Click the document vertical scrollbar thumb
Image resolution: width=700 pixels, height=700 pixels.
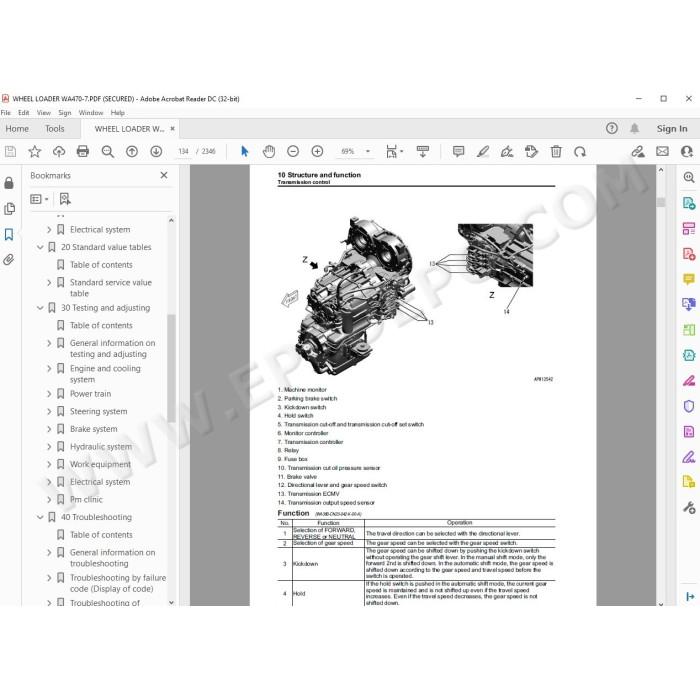coord(661,202)
